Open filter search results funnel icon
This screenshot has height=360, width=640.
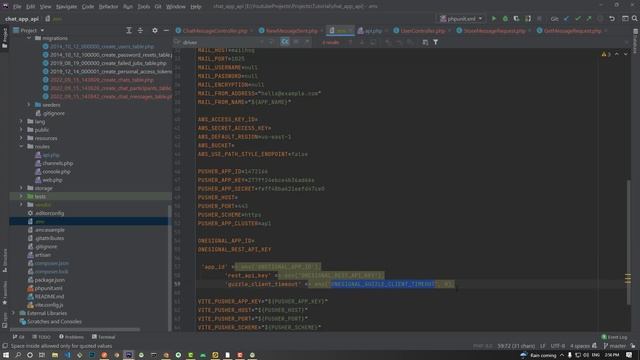pos(436,42)
